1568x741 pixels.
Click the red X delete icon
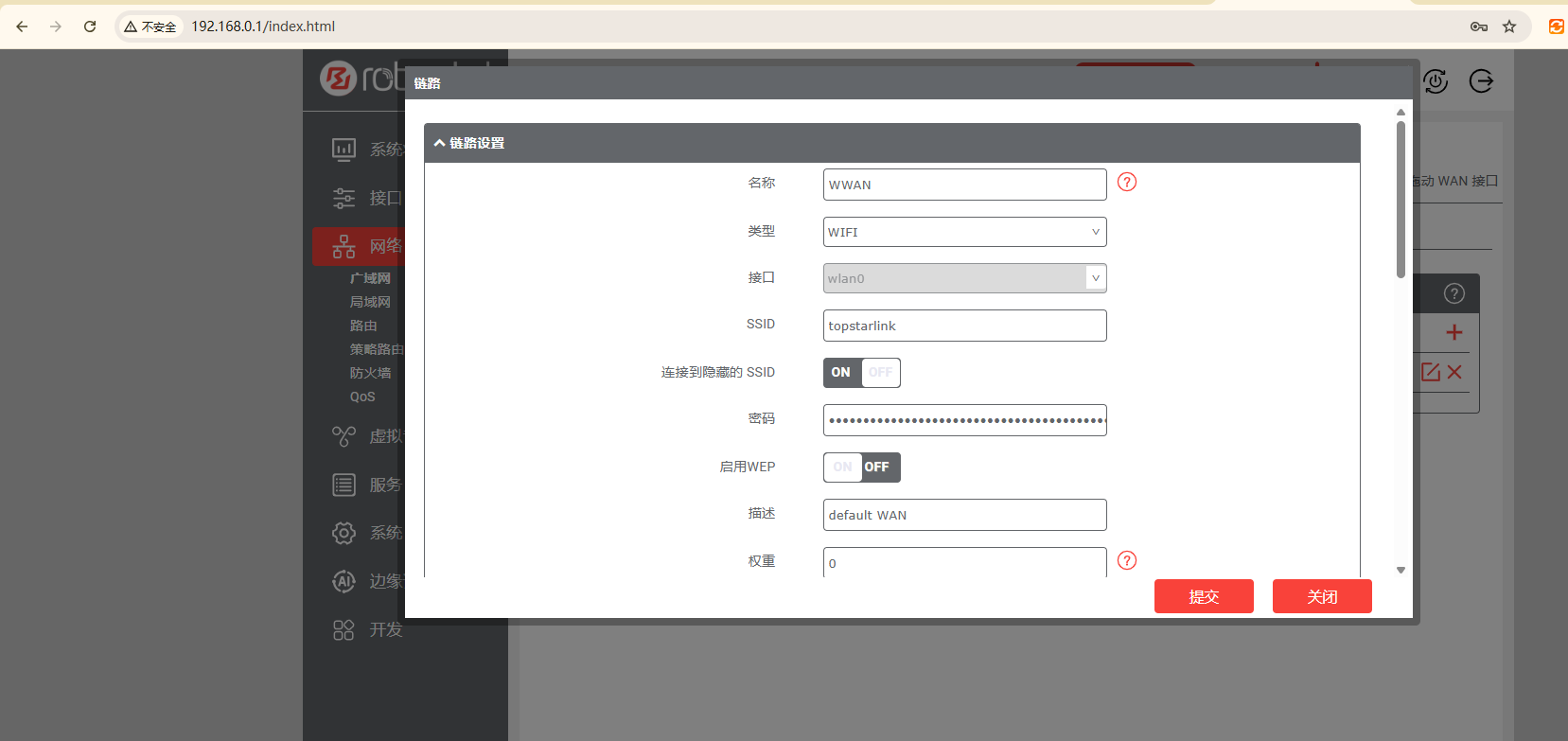[x=1454, y=372]
